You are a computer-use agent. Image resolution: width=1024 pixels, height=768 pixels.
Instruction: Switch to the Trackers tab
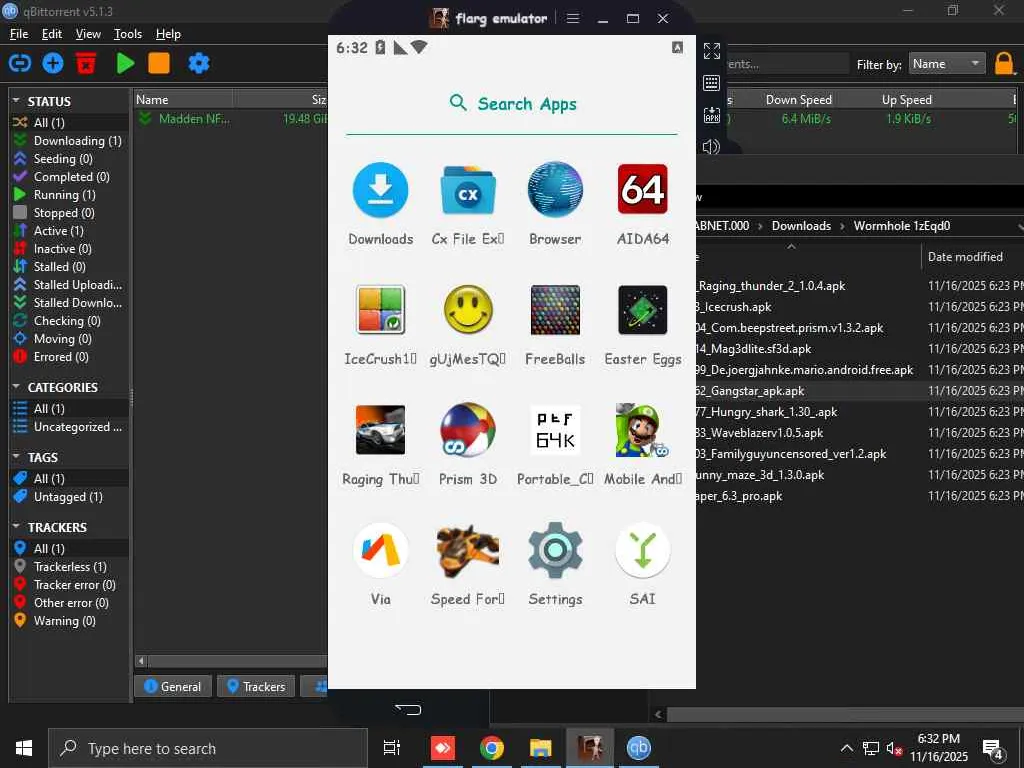click(x=256, y=686)
